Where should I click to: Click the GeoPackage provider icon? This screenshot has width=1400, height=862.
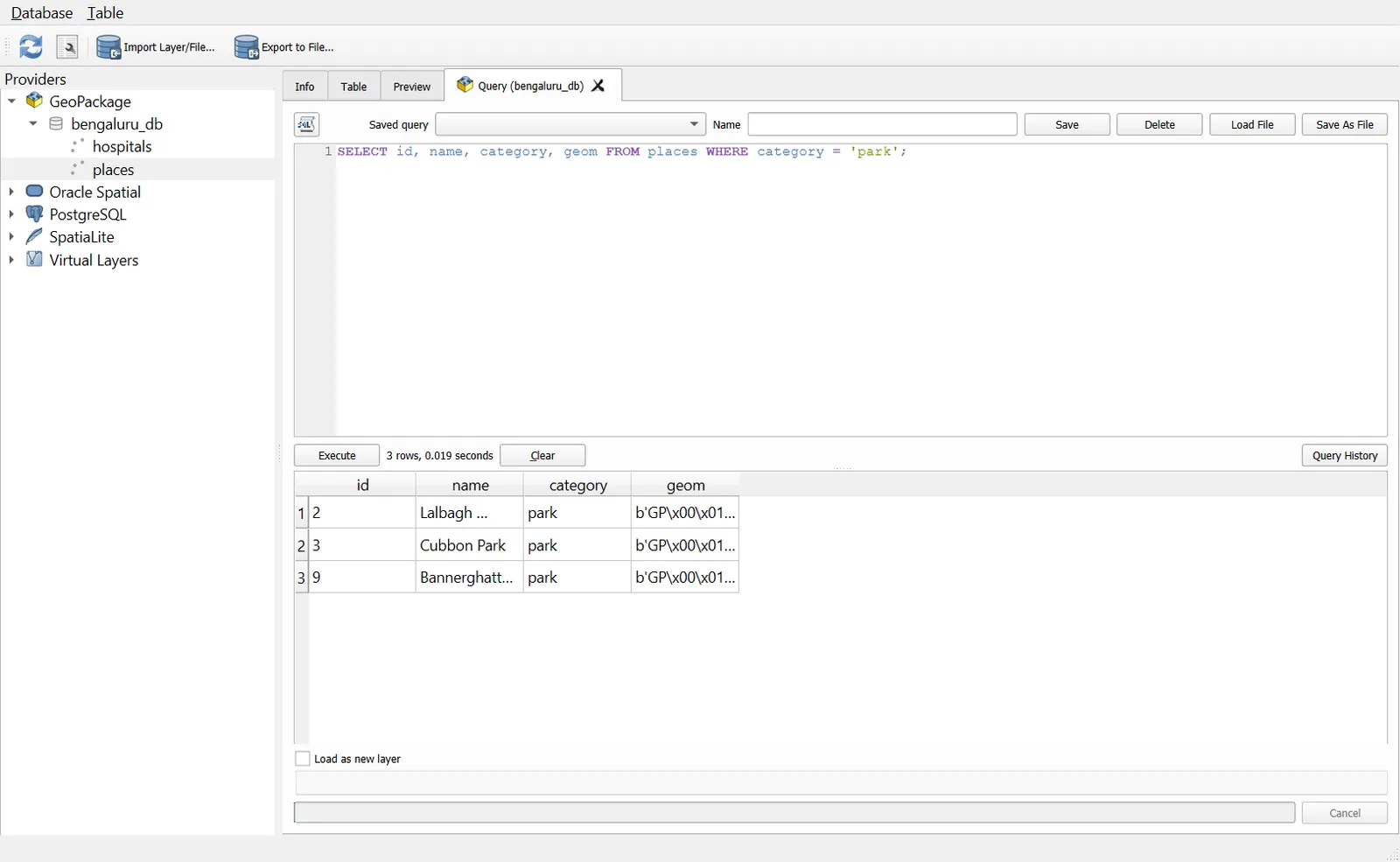click(34, 101)
